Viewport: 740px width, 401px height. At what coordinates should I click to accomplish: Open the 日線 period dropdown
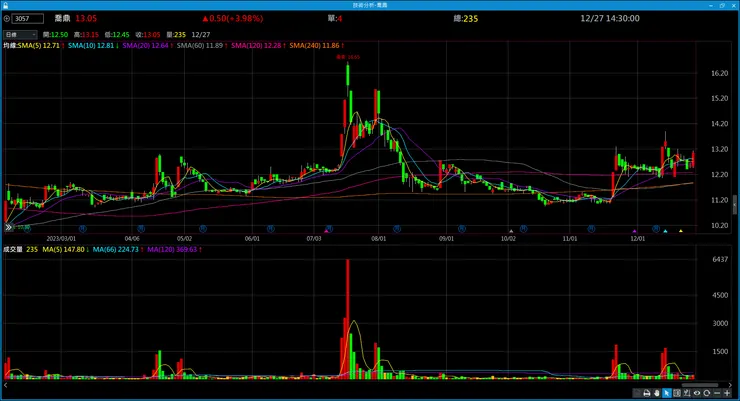tap(20, 35)
